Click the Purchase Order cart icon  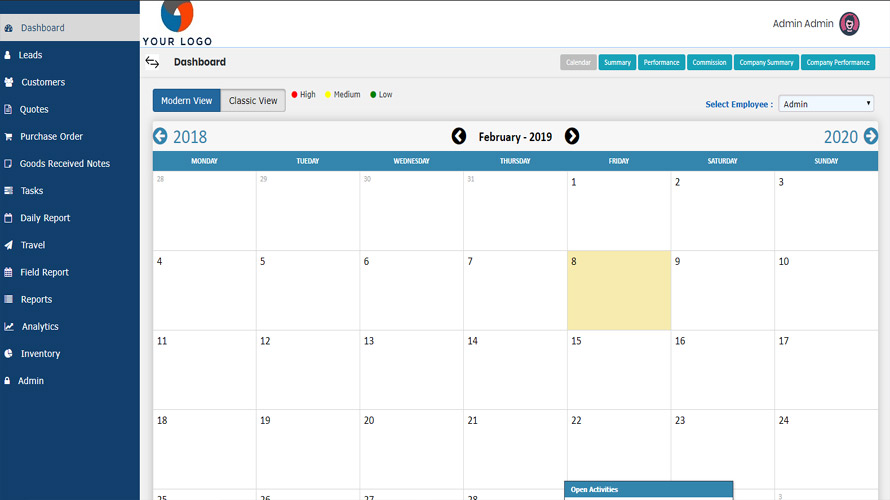point(8,136)
